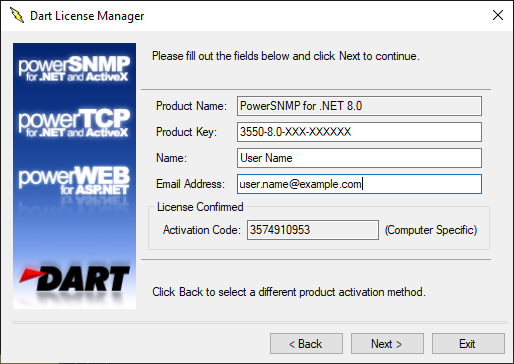514x364 pixels.
Task: Click the "Email Address:" label
Action: [190, 184]
